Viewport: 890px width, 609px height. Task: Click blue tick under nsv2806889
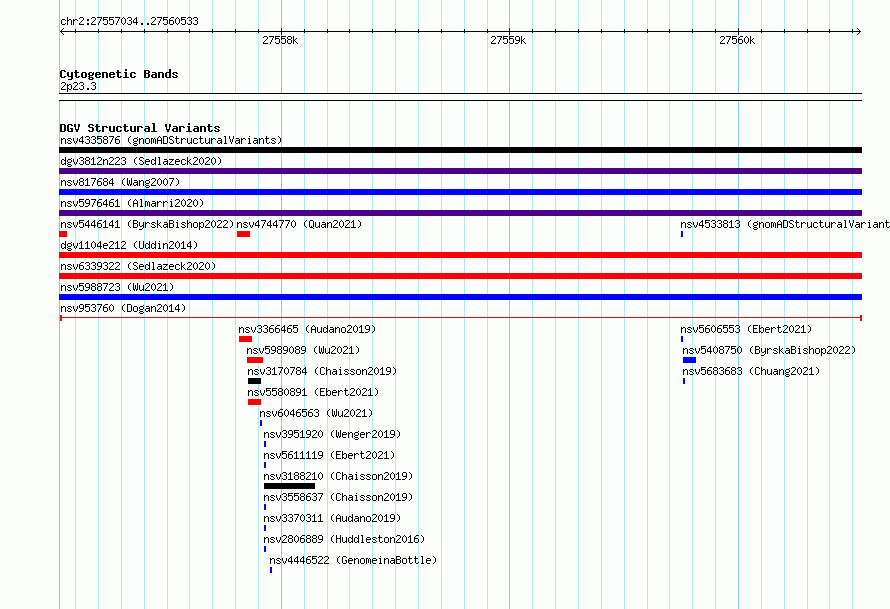265,549
